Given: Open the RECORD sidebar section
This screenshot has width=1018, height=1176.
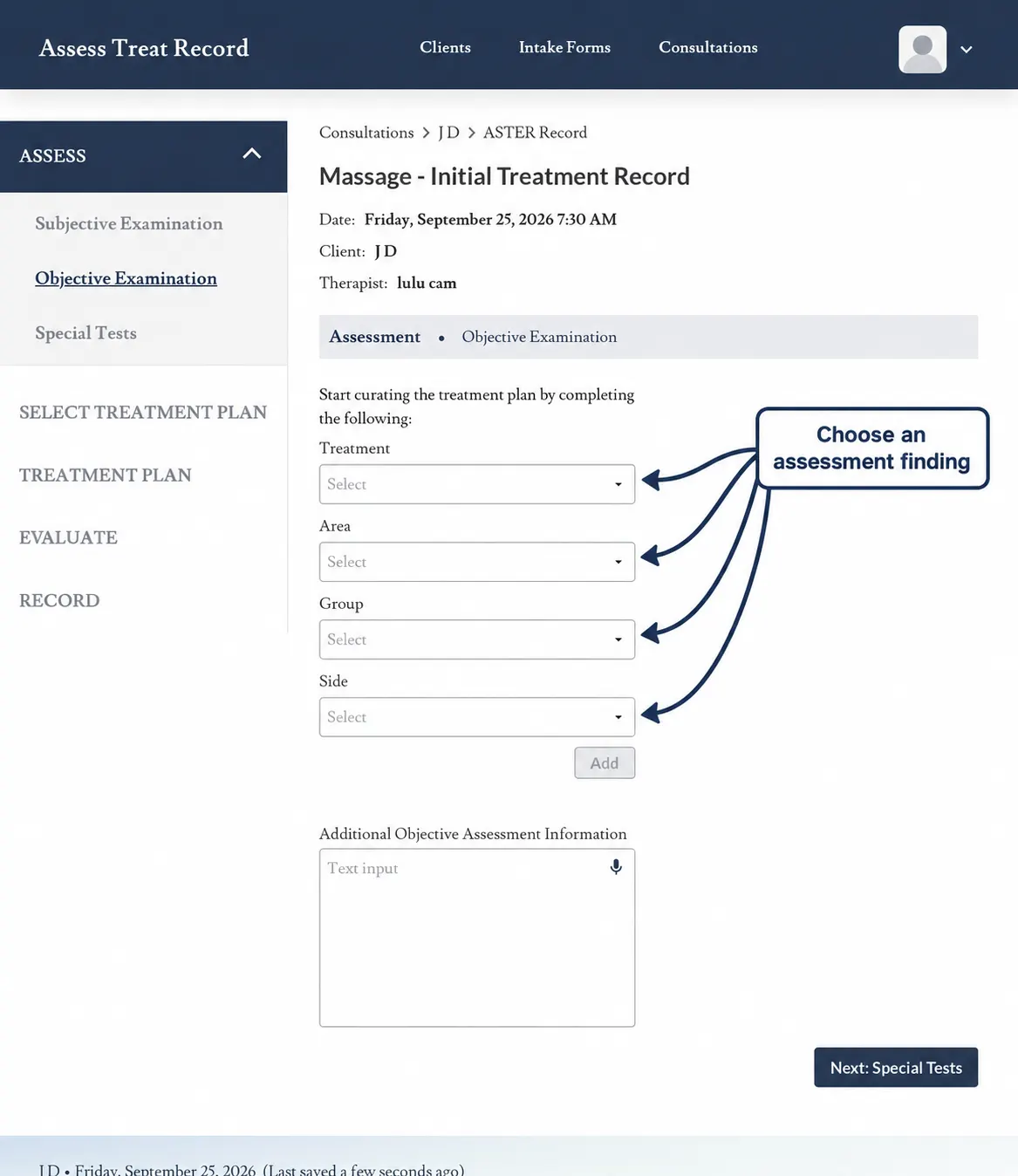Looking at the screenshot, I should (x=59, y=600).
